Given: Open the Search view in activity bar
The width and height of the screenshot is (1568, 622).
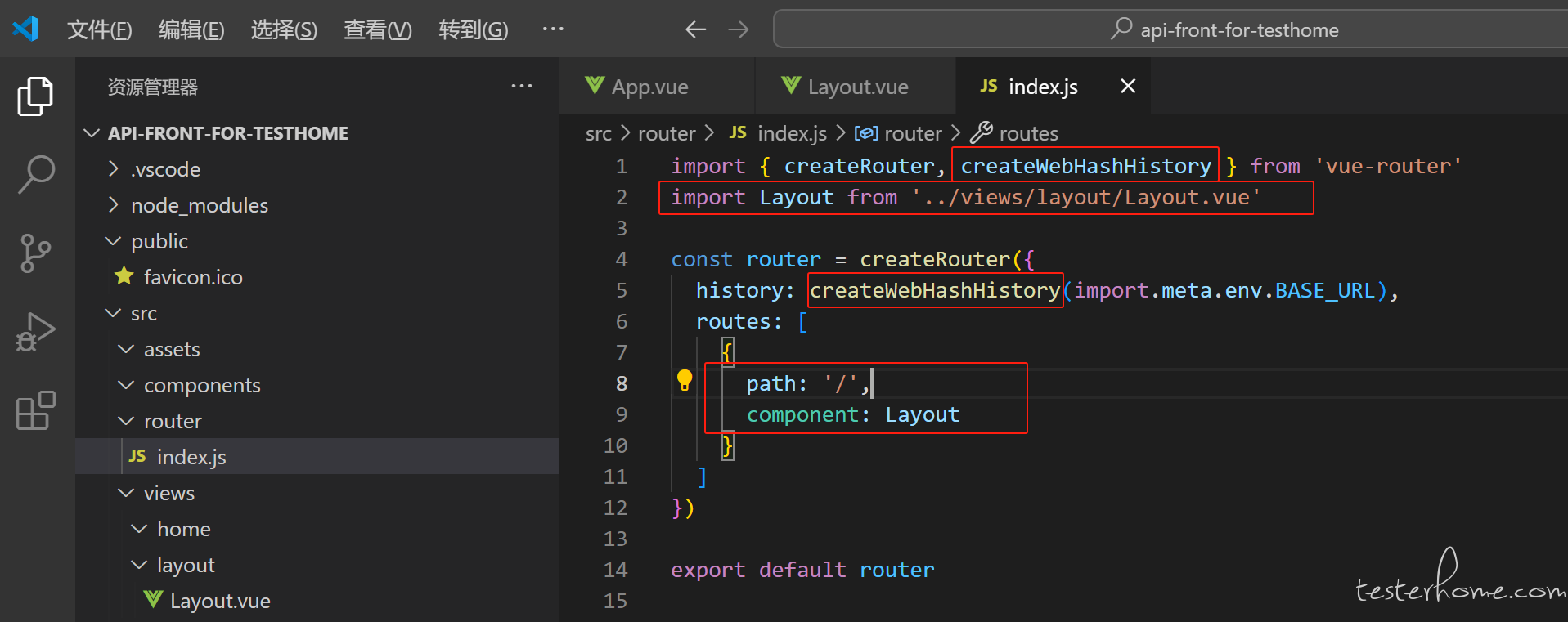Looking at the screenshot, I should coord(35,175).
